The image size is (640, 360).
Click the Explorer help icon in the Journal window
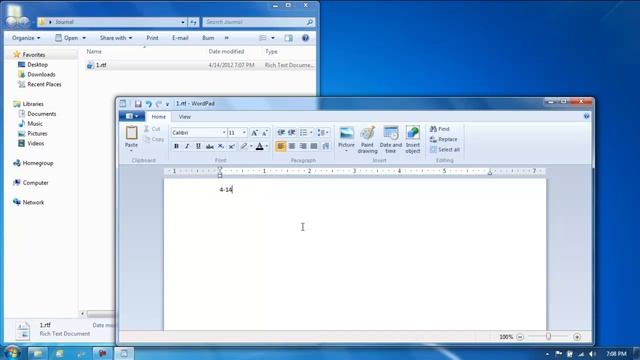(x=305, y=38)
